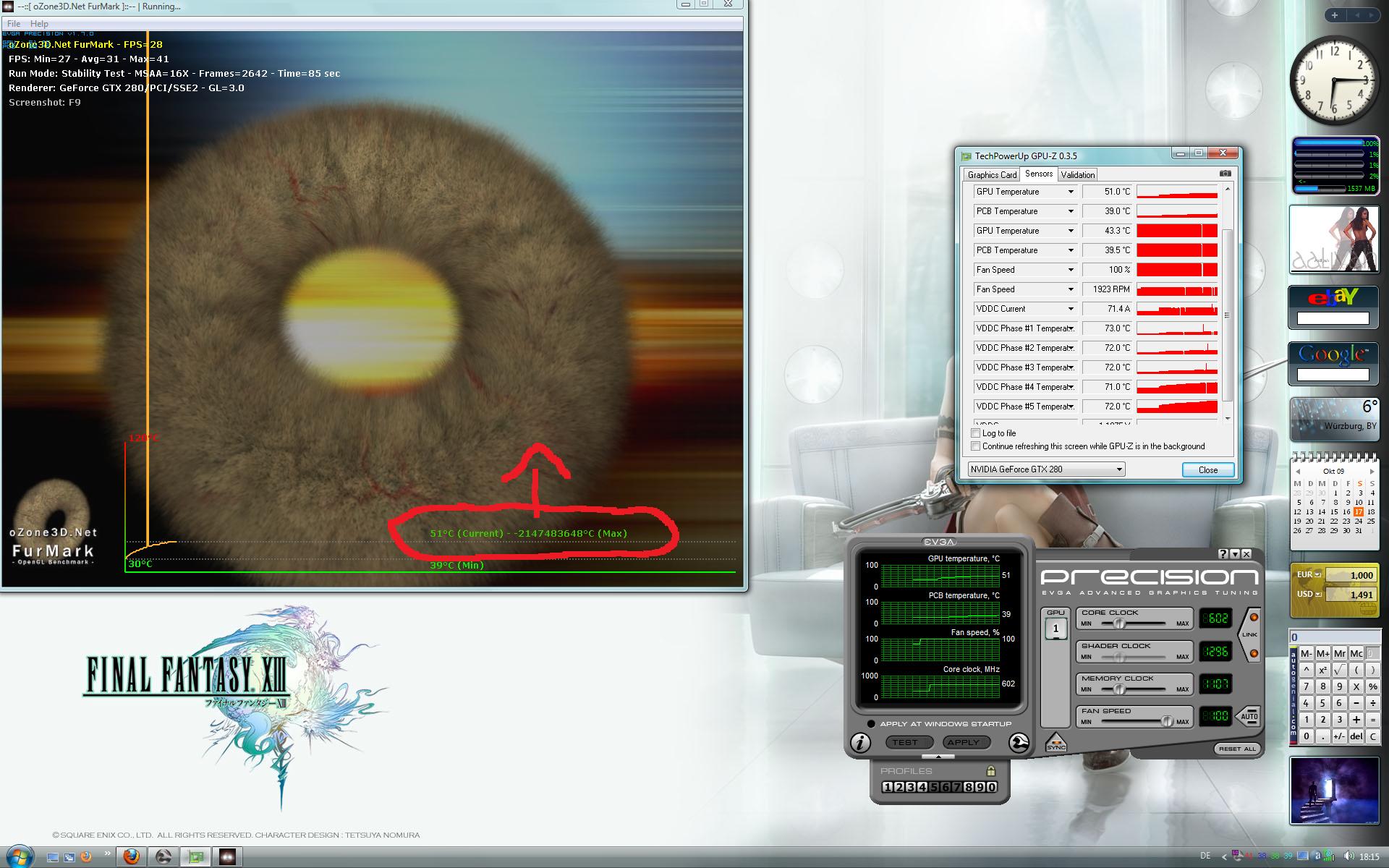
Task: Open the FurMark Help menu
Action: (39, 24)
